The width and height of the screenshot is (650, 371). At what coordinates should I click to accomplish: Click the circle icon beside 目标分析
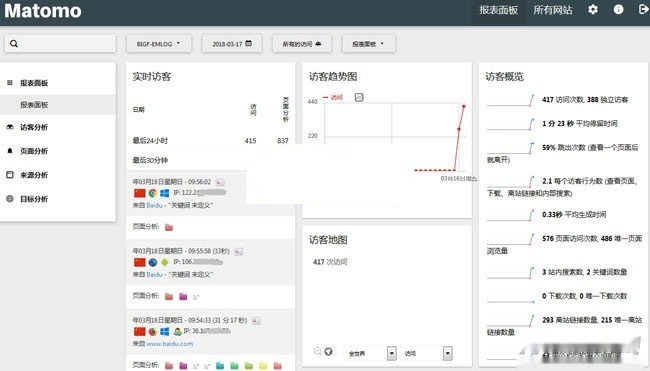point(10,199)
